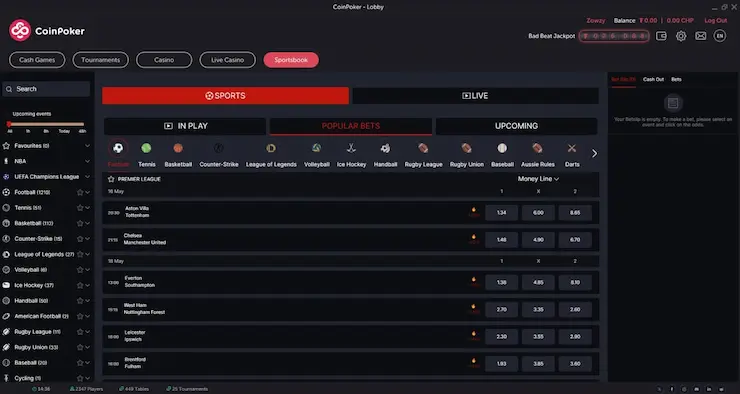Toggle favourite star for Volleyball sidebar row
Viewport: 740px width, 394px height.
click(x=80, y=270)
